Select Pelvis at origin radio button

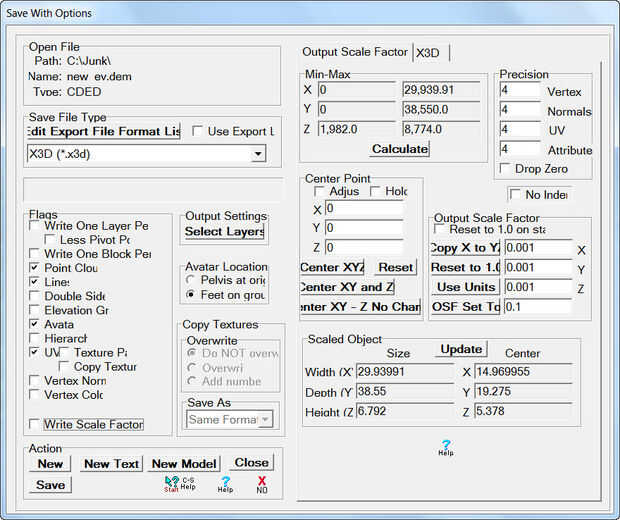click(191, 280)
